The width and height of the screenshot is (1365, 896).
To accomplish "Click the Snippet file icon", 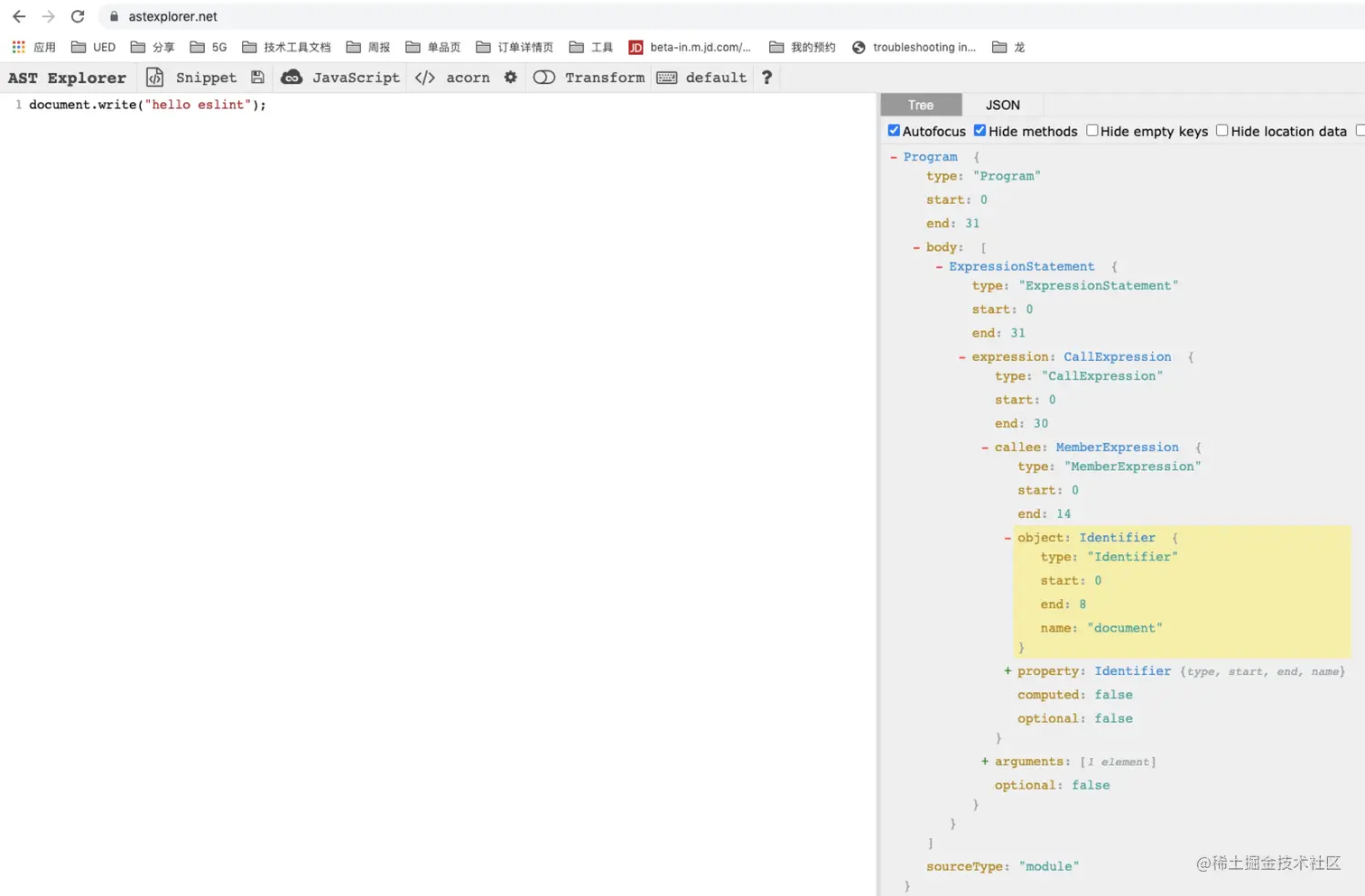I will coord(155,78).
